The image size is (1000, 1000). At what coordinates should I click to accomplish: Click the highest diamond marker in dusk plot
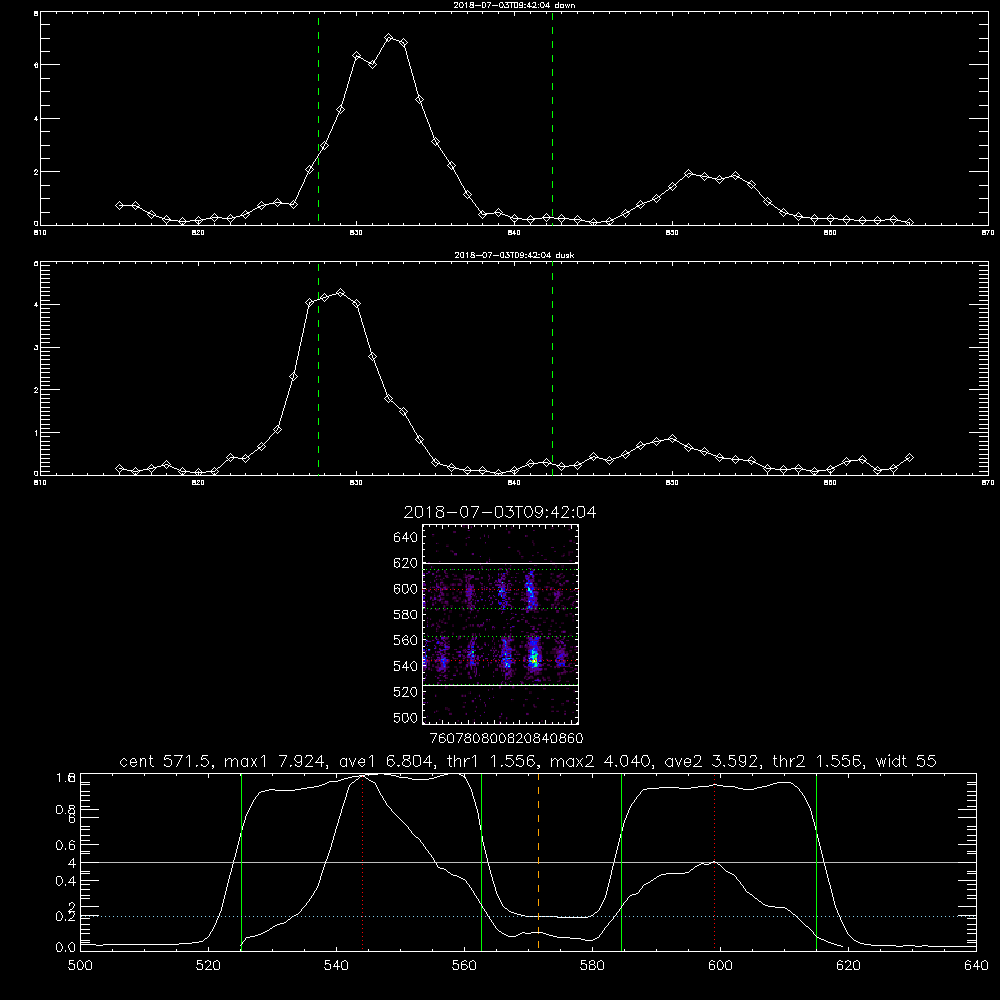341,293
